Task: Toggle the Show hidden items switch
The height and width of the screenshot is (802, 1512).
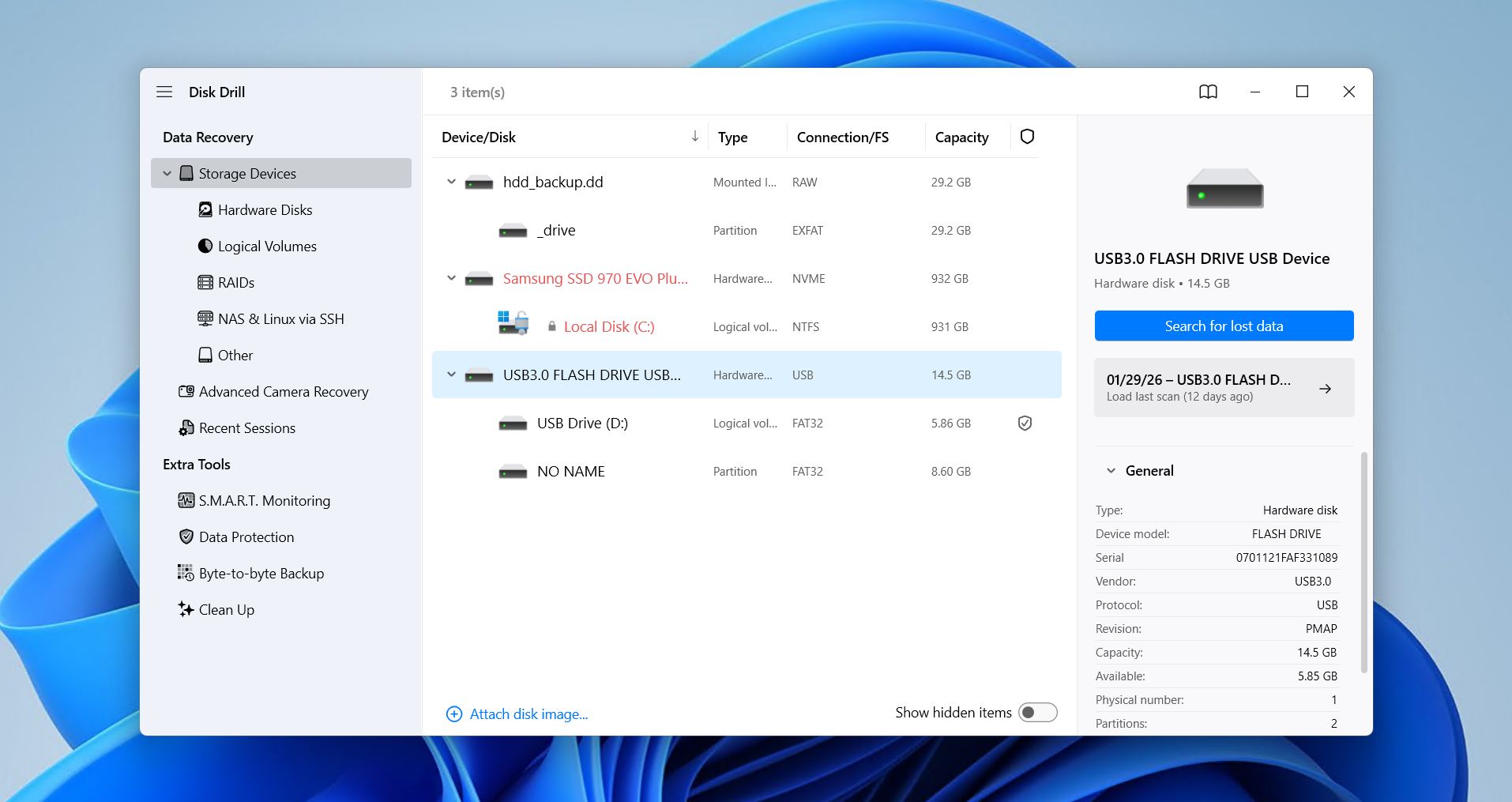Action: click(1037, 713)
